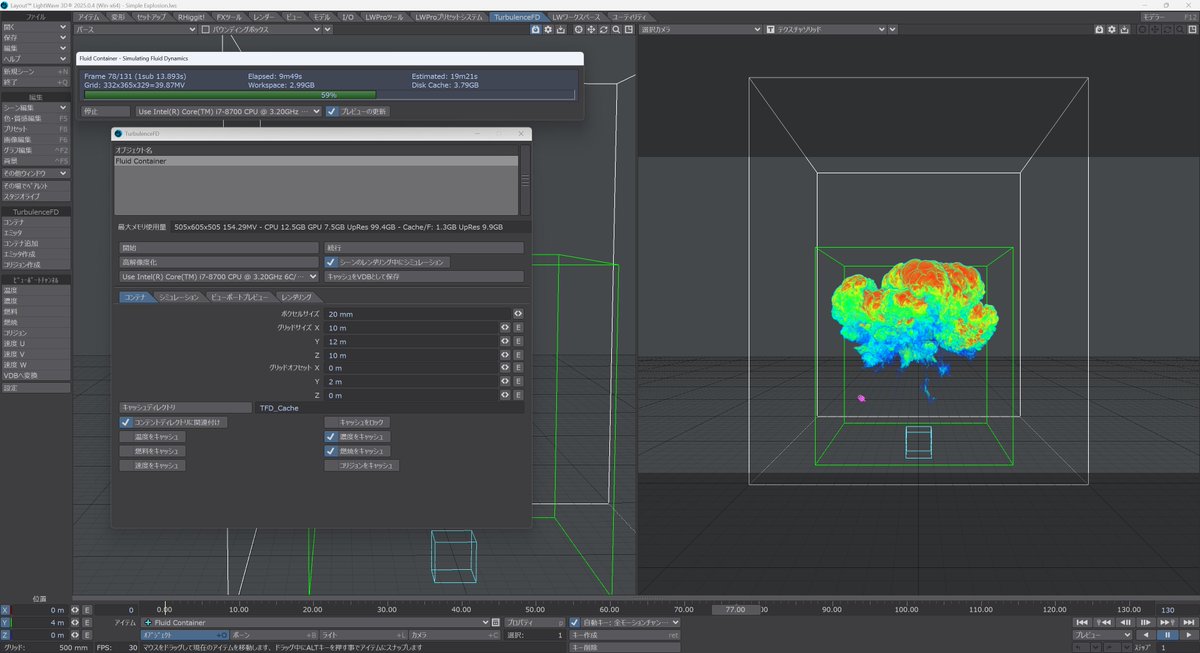Step back one frame icon
Image resolution: width=1200 pixels, height=653 pixels.
(x=1125, y=622)
